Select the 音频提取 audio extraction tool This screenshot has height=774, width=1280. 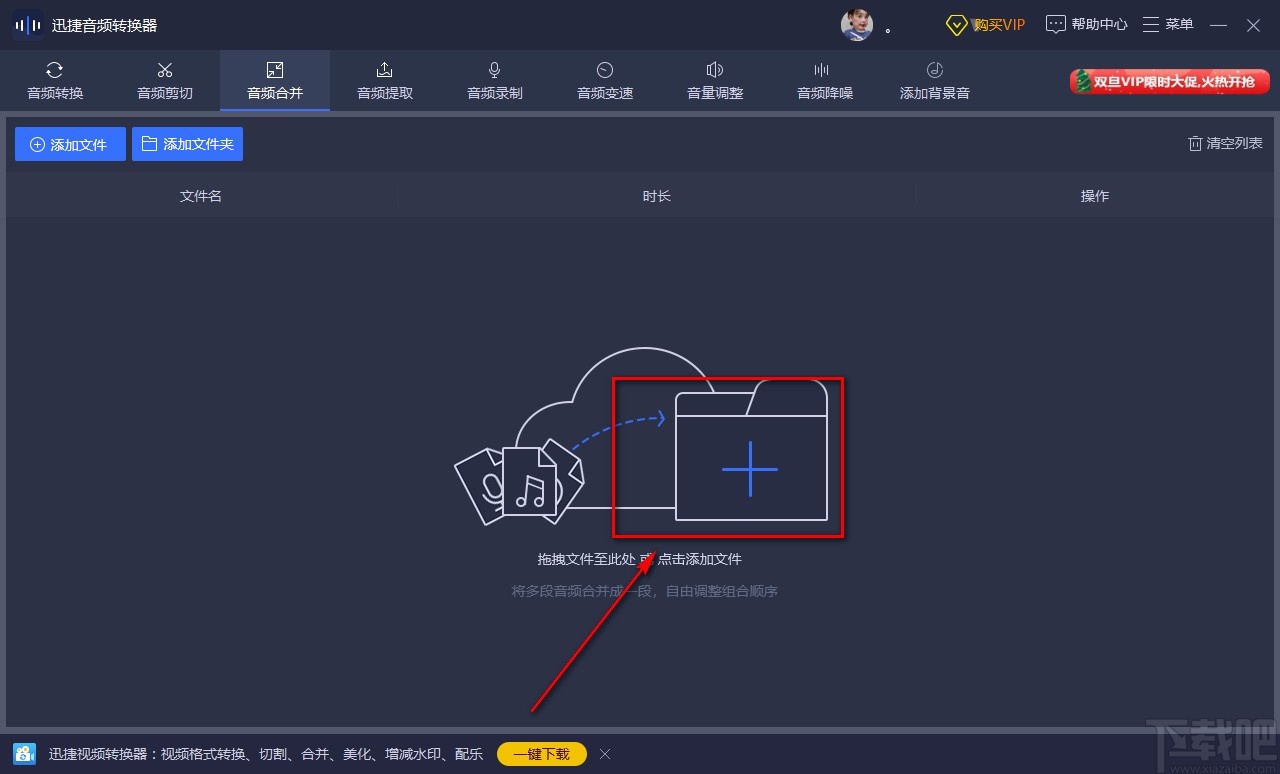point(384,81)
